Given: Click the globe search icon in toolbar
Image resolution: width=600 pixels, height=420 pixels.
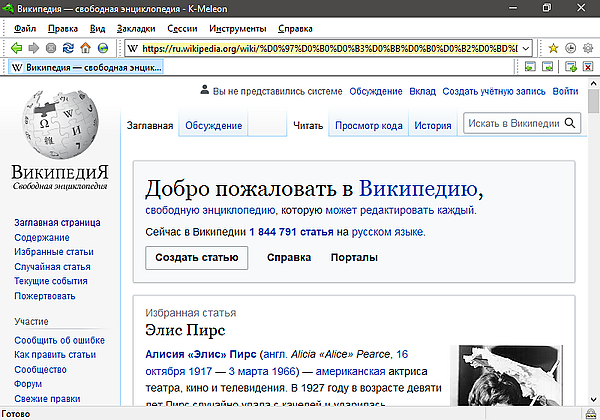Looking at the screenshot, I should pyautogui.click(x=103, y=48).
